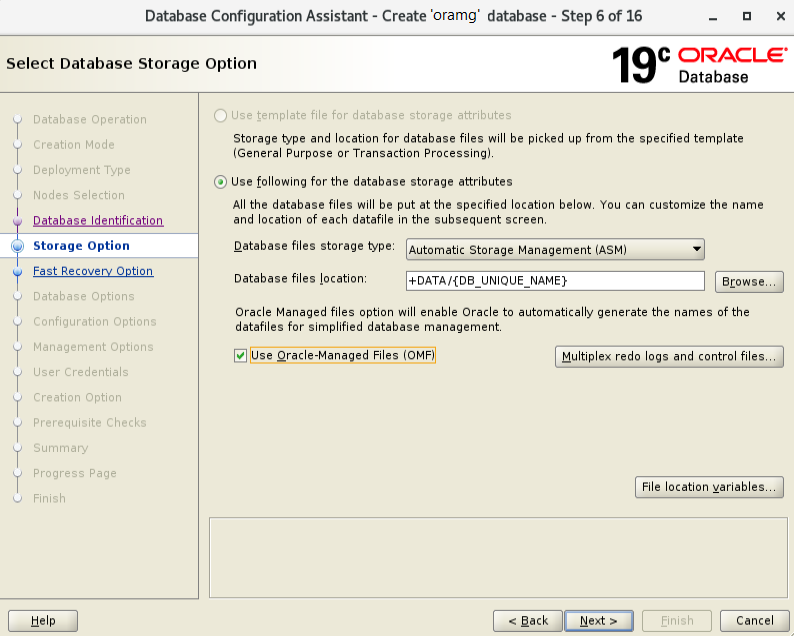Click the Summary step text

click(61, 448)
